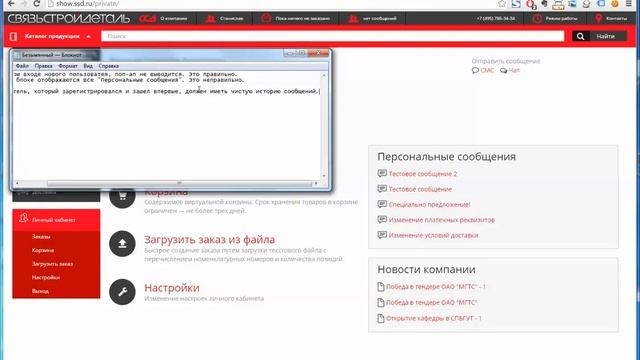This screenshot has height=360, width=640.
Task: Click the Личный кабинет sidebar header
Action: 56,220
